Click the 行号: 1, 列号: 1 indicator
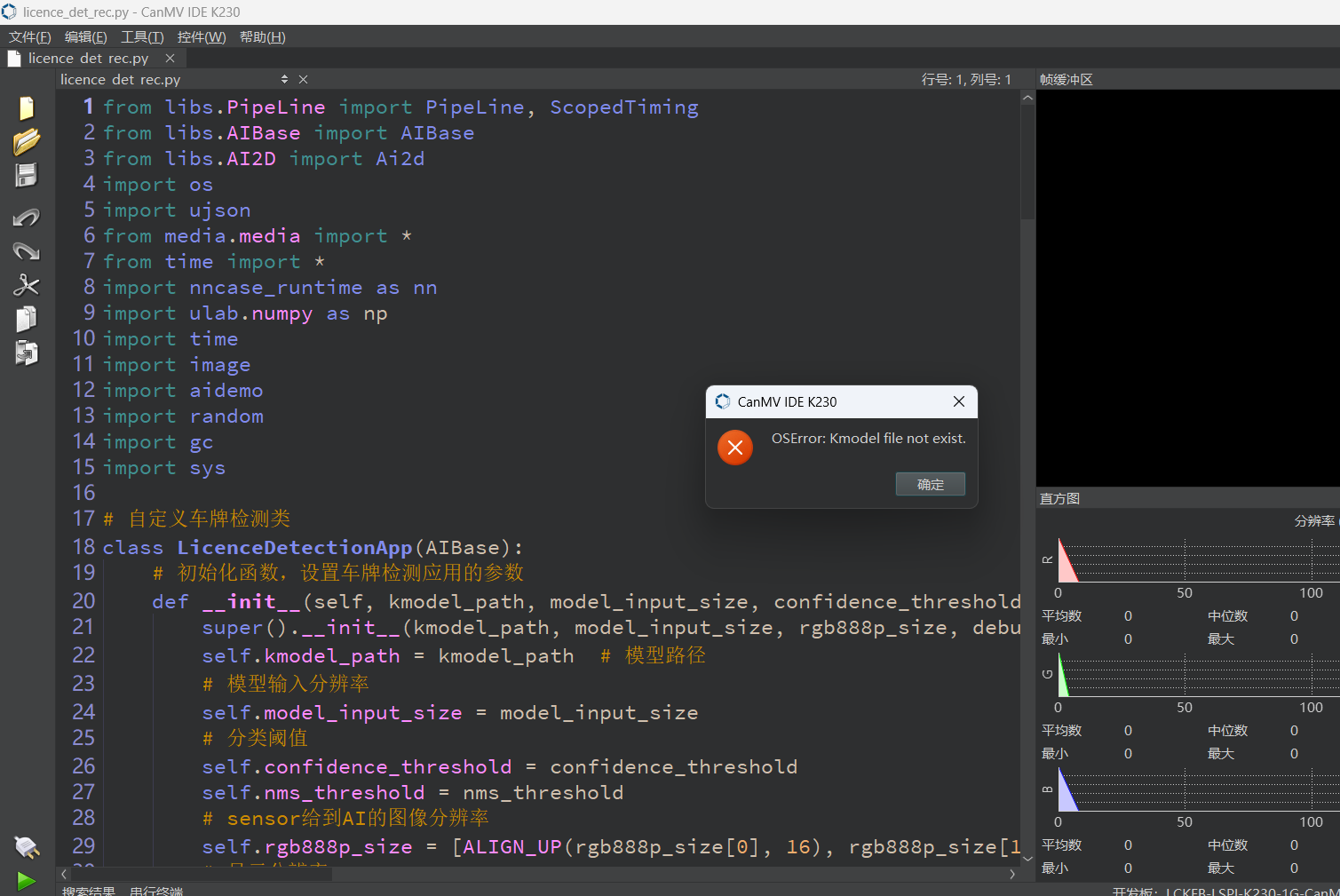Viewport: 1340px width, 896px height. [966, 80]
